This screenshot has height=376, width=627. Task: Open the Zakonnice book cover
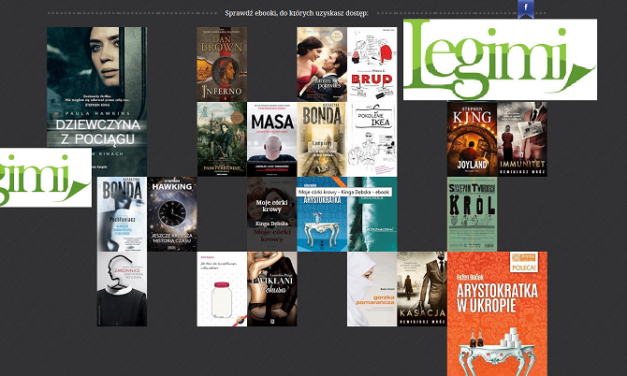pos(122,289)
